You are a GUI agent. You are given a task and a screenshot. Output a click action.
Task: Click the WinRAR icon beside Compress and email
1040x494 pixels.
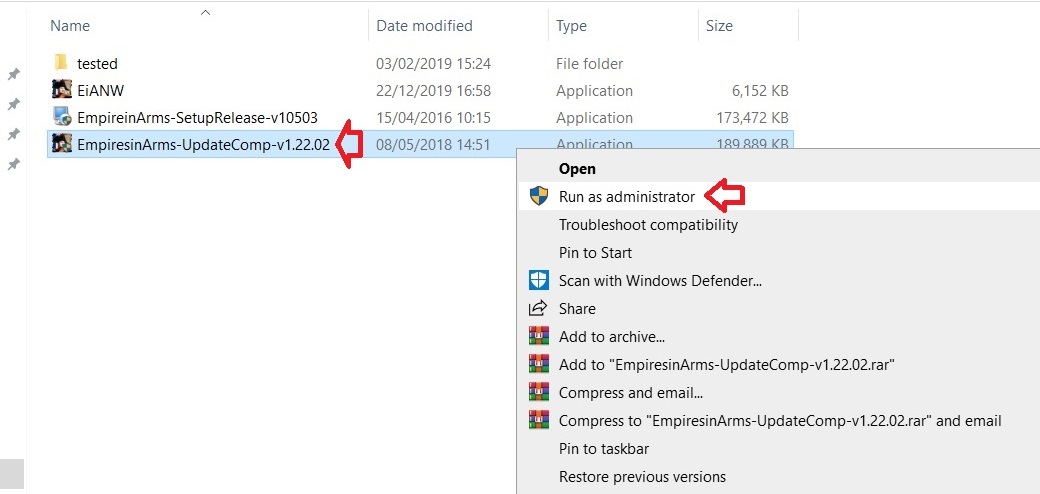click(x=539, y=392)
